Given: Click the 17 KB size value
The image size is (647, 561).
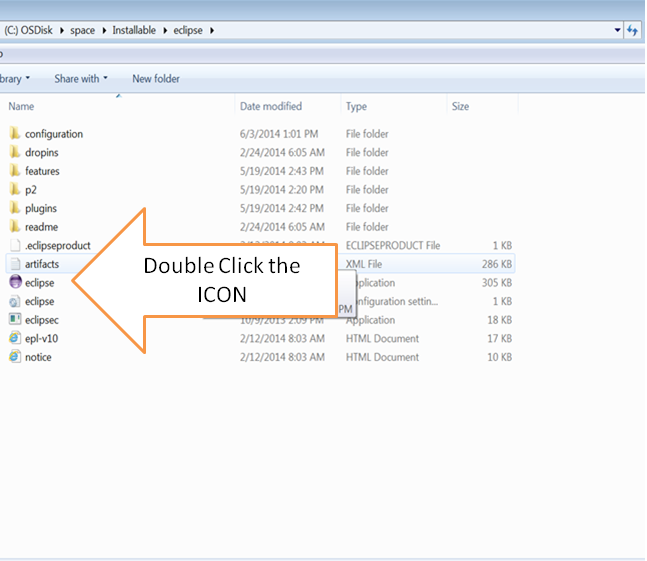Looking at the screenshot, I should pyautogui.click(x=499, y=338).
